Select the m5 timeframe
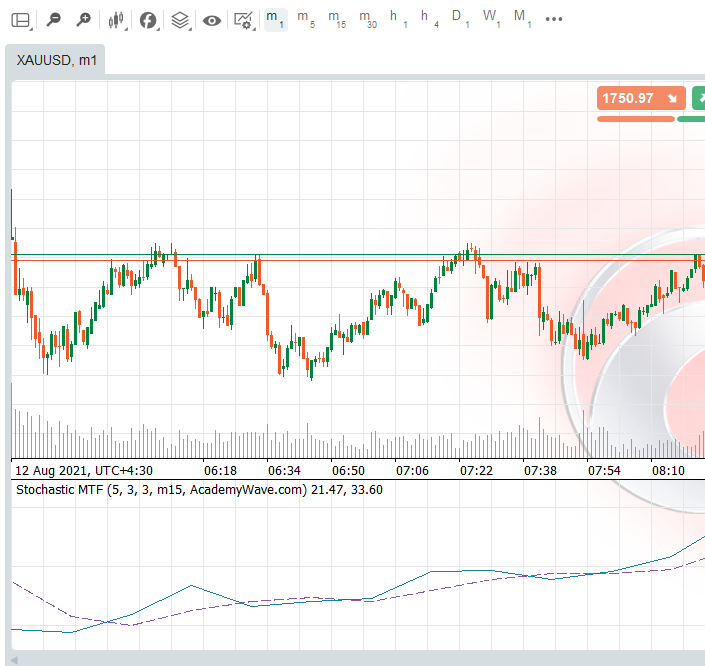Viewport: 705px width, 666px height. pyautogui.click(x=306, y=20)
